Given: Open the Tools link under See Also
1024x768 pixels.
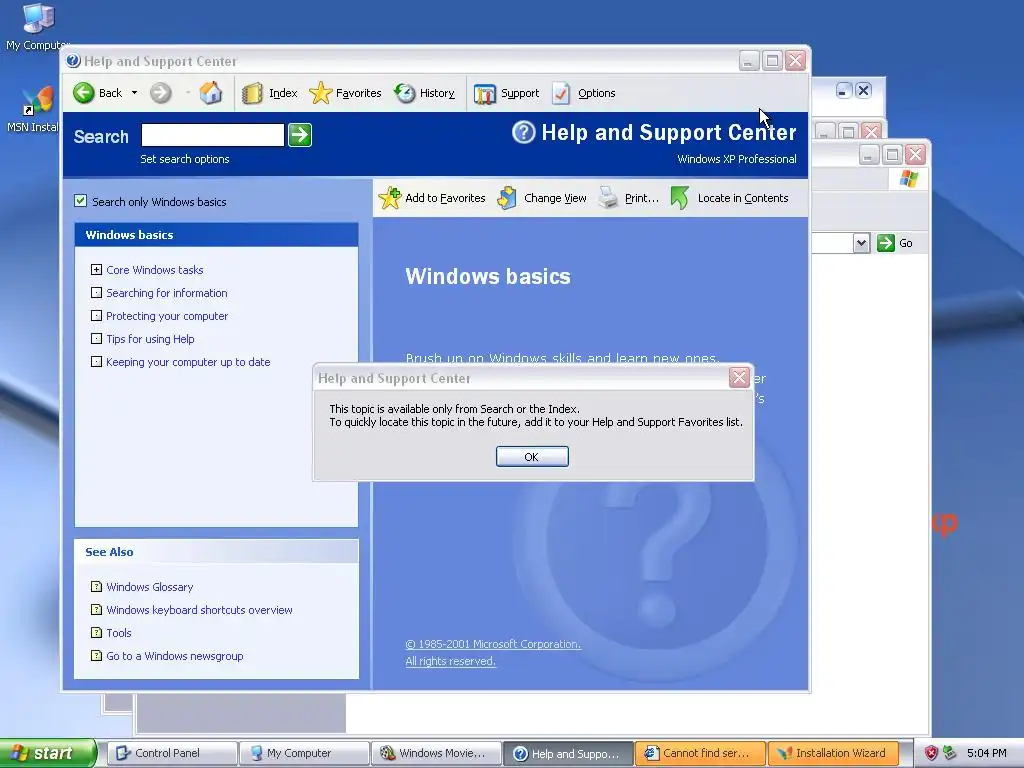Looking at the screenshot, I should [x=119, y=633].
